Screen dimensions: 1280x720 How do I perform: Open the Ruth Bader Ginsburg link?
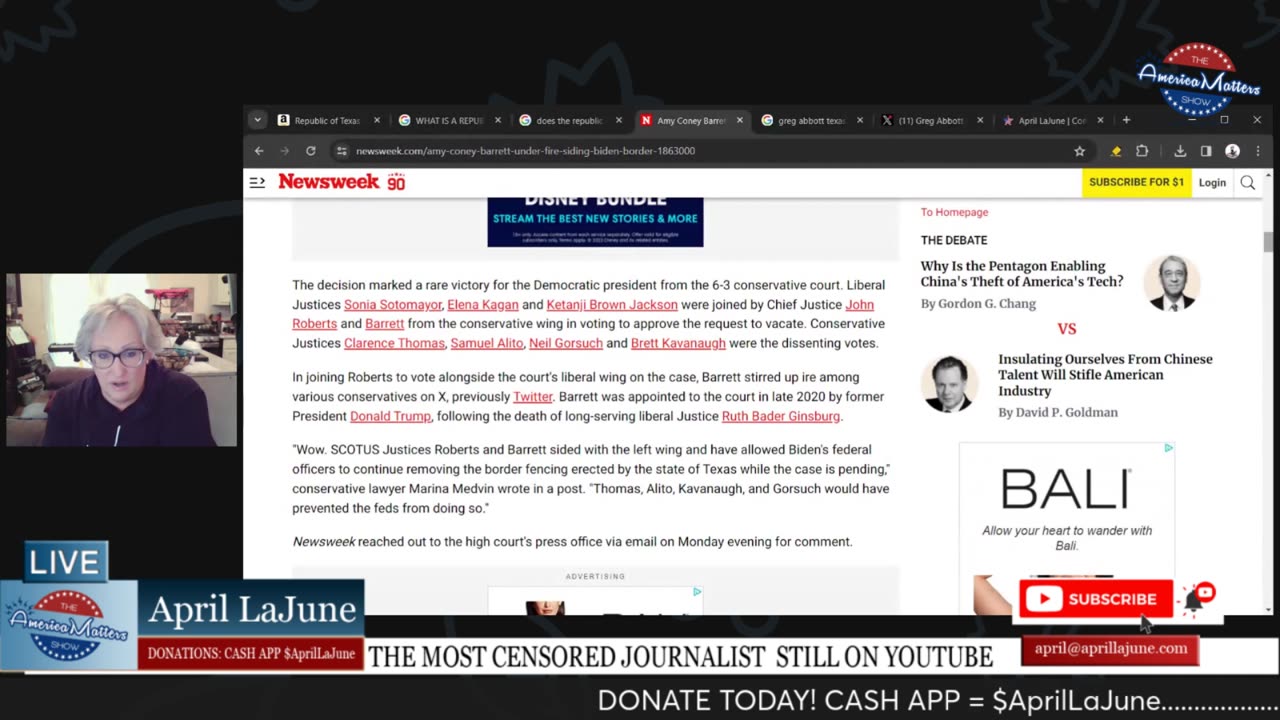click(x=781, y=416)
